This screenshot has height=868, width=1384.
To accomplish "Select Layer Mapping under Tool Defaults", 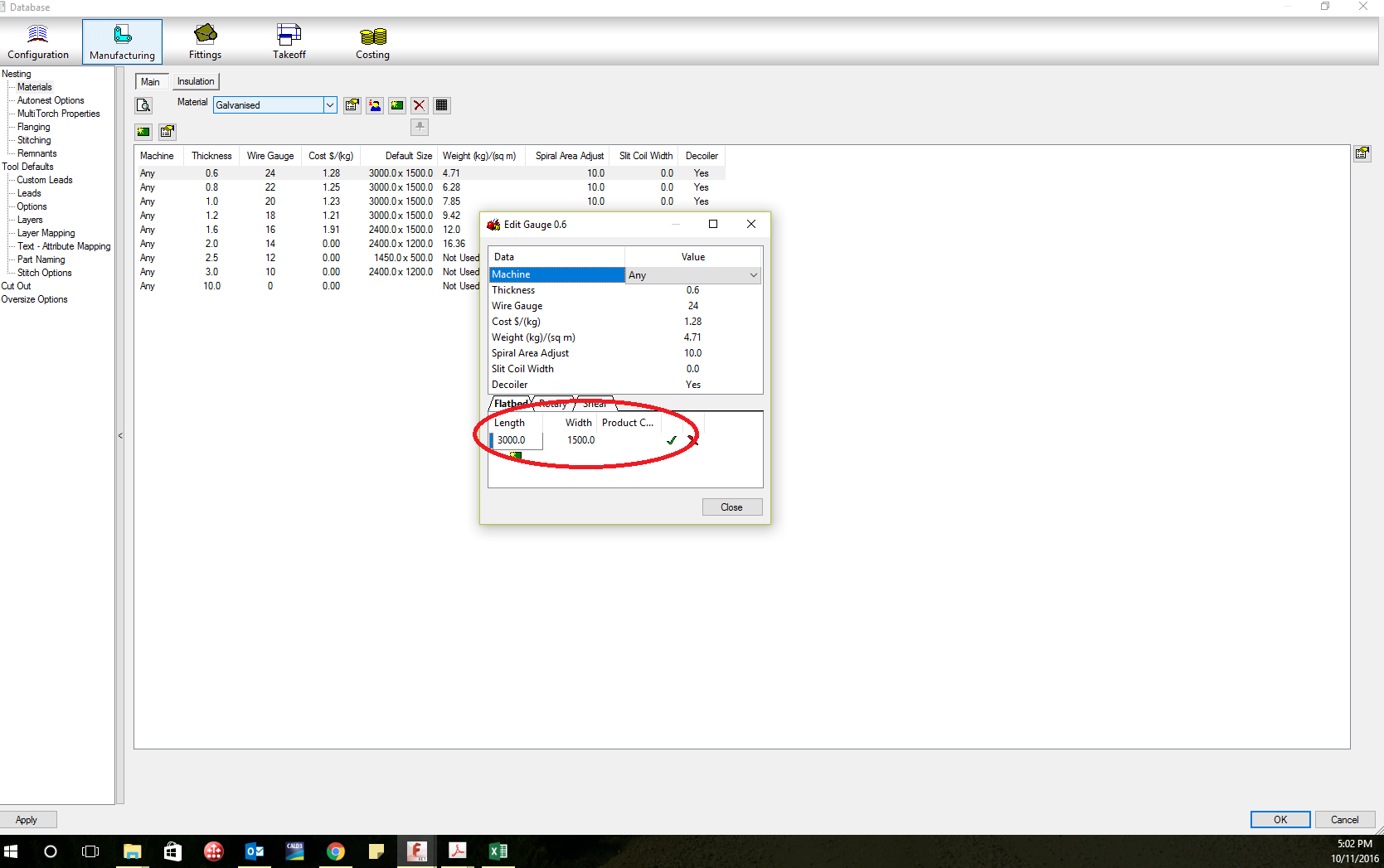I will 46,233.
